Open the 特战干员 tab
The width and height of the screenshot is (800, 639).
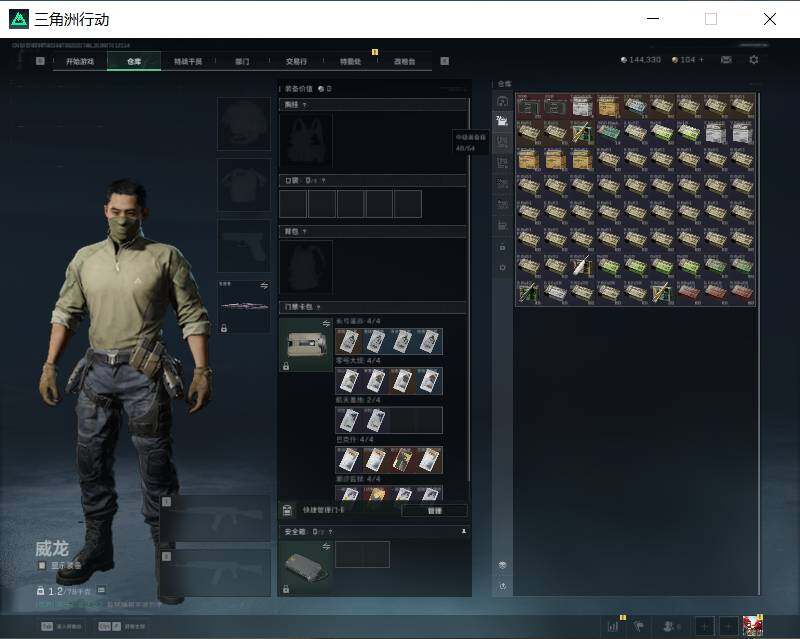coord(188,61)
